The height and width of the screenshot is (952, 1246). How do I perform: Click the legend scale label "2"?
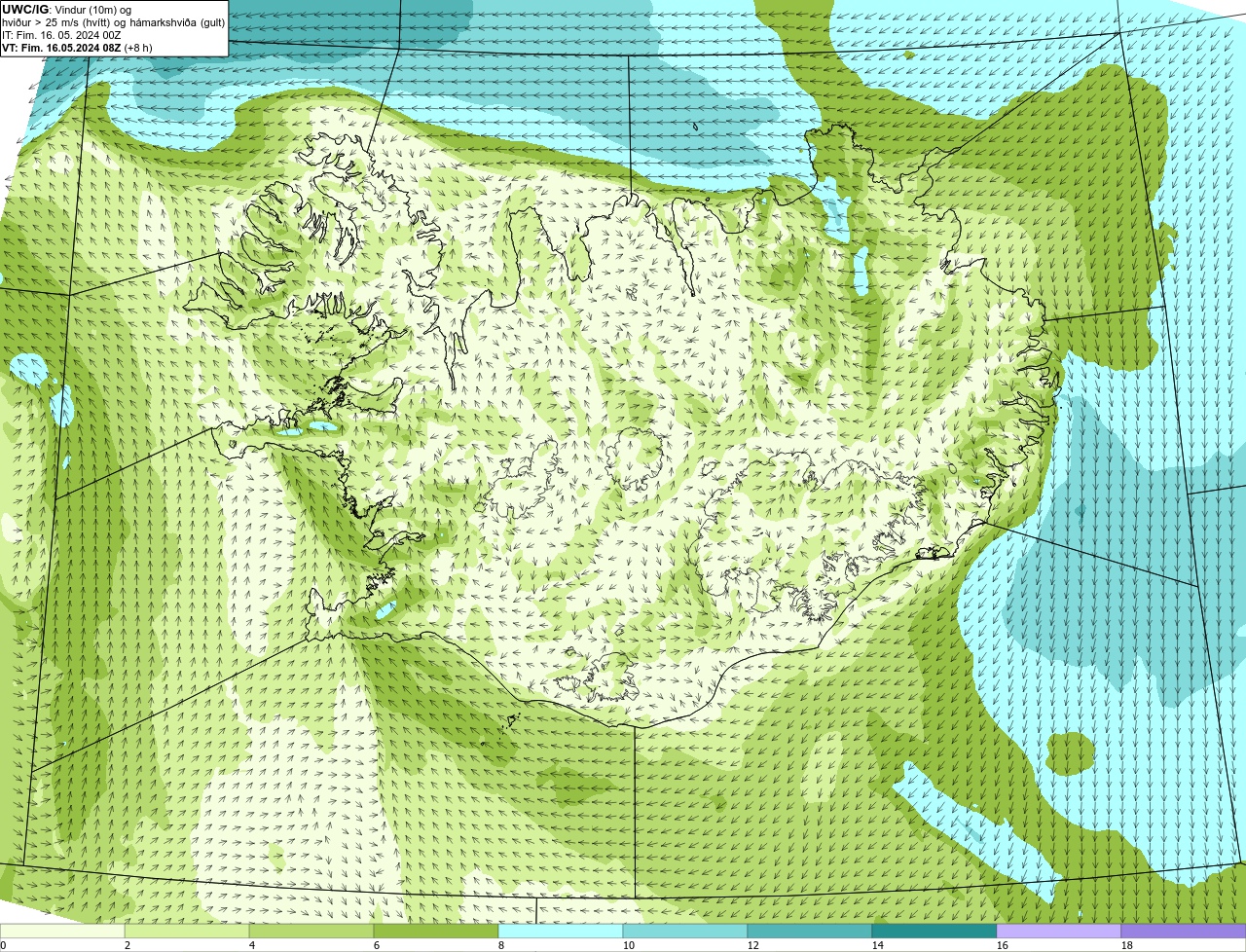[128, 945]
